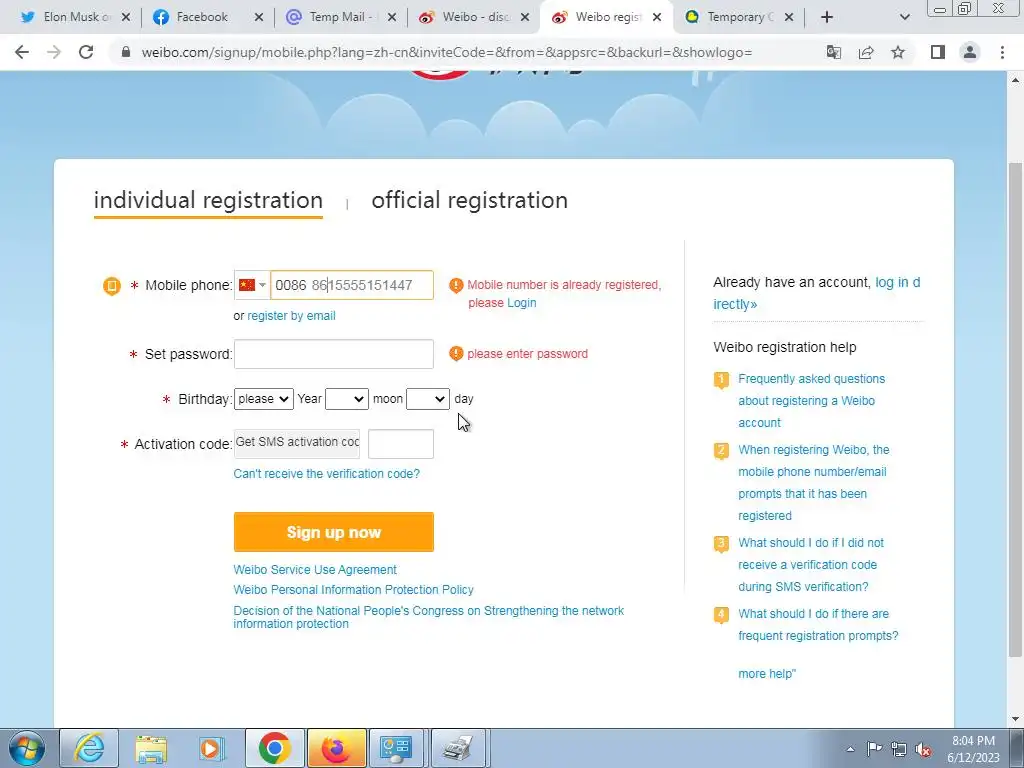Open the printer taskbar icon
This screenshot has width=1024, height=768.
458,748
